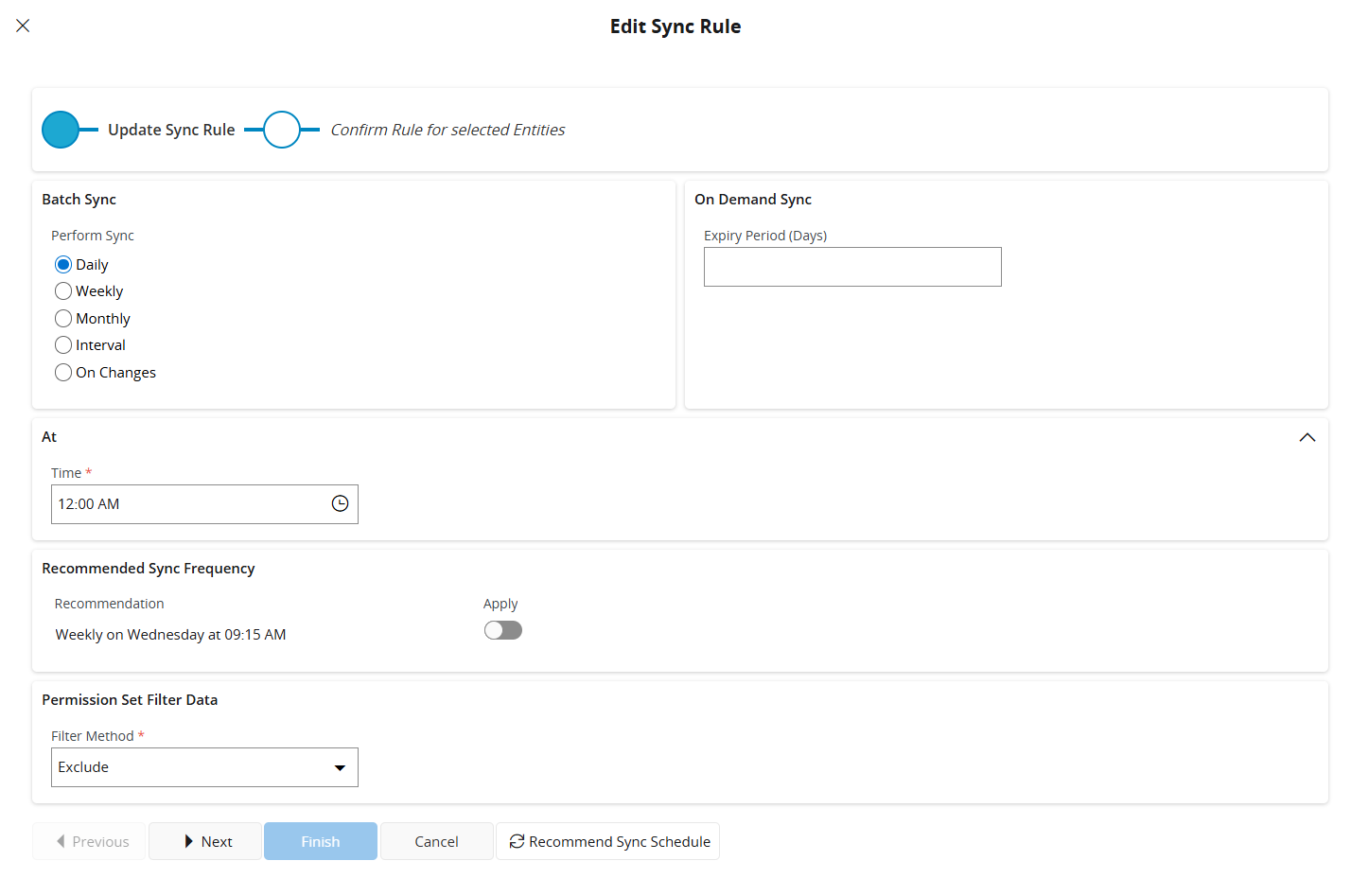Click the Previous button
The width and height of the screenshot is (1351, 896).
(x=90, y=841)
